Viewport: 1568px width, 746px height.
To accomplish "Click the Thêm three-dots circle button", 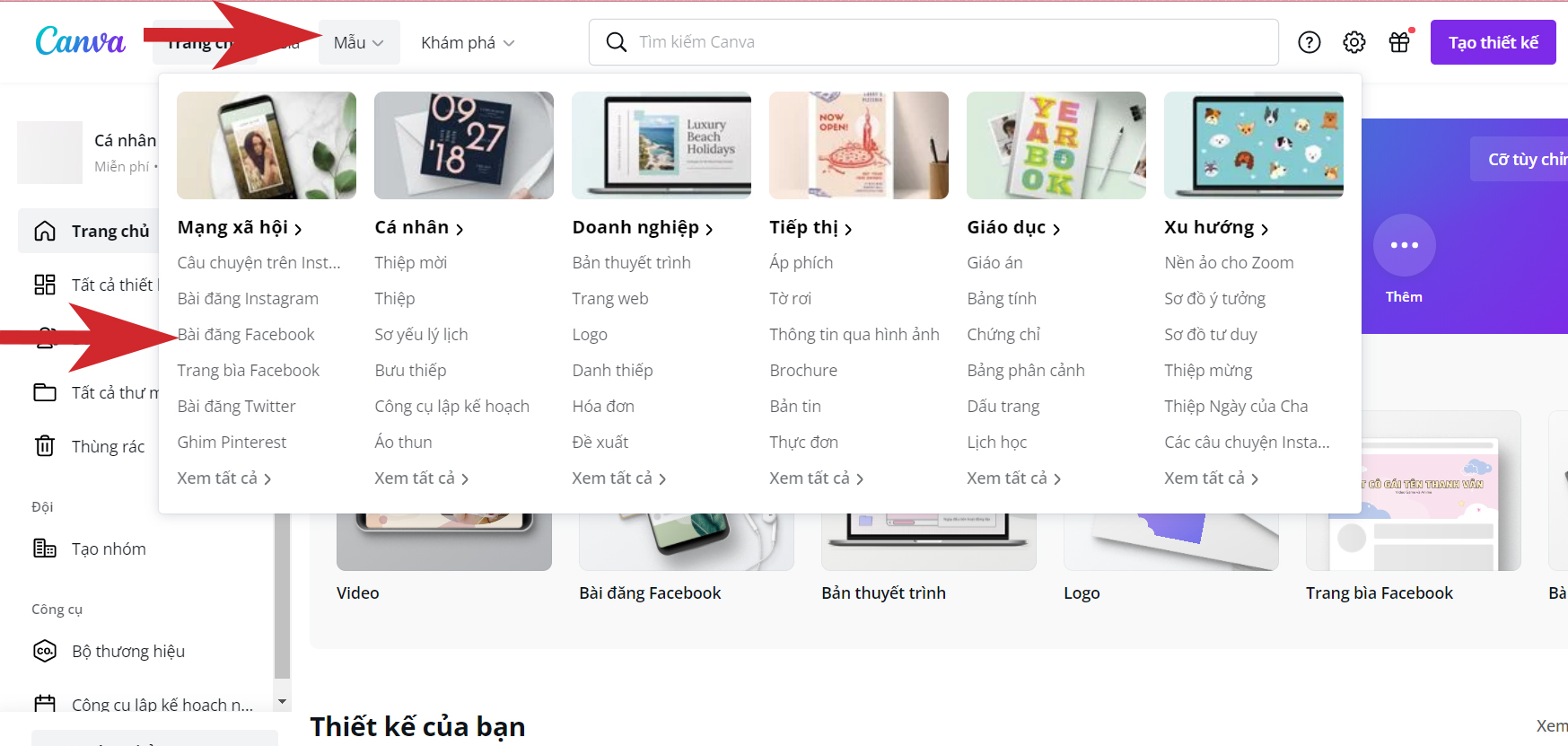I will pyautogui.click(x=1404, y=245).
